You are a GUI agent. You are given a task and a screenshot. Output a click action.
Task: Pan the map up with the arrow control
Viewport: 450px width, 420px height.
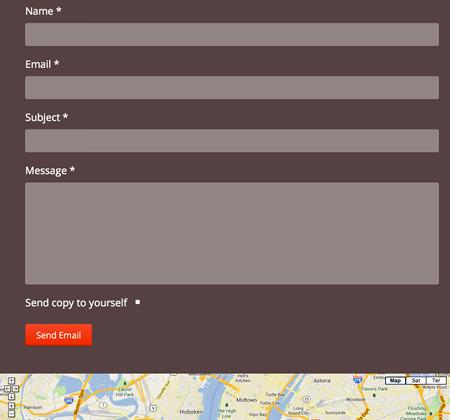tap(12, 381)
